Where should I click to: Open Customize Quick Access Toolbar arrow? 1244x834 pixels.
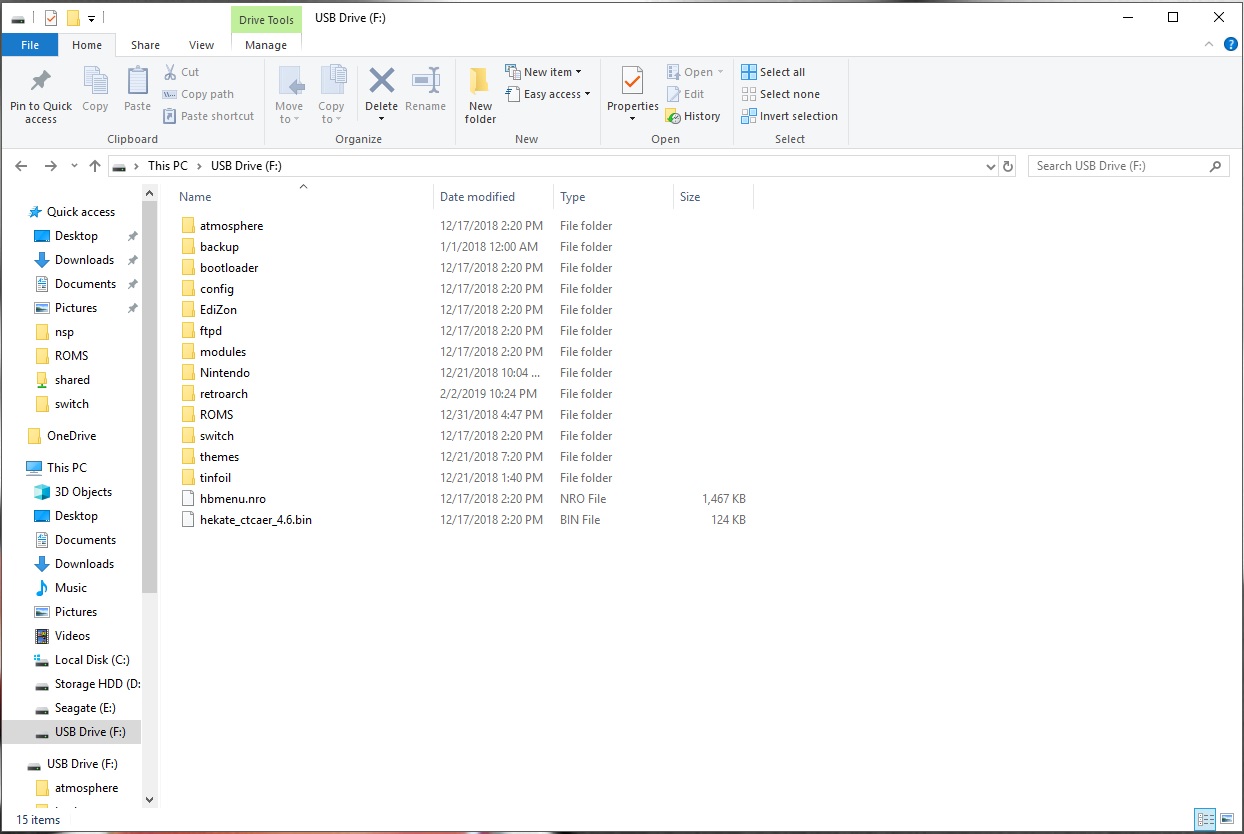pyautogui.click(x=91, y=18)
